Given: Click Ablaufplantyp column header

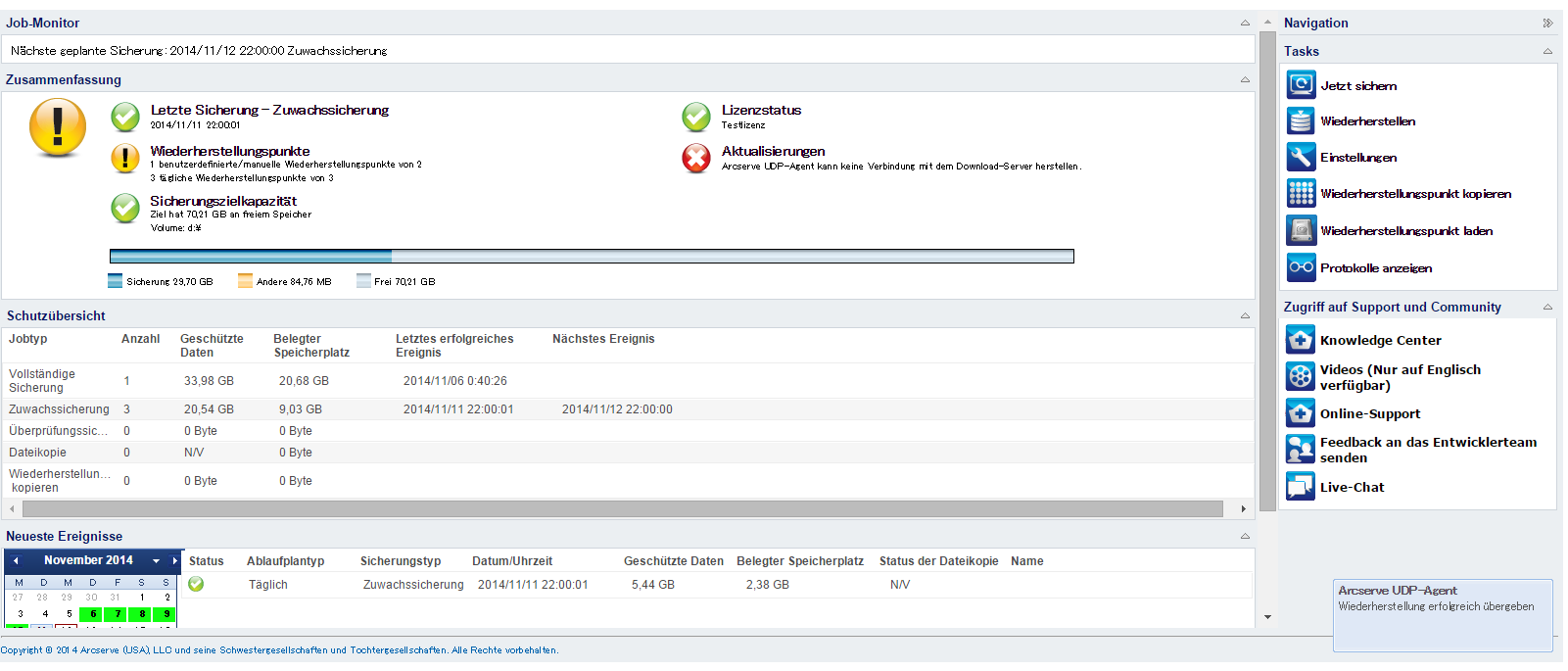Looking at the screenshot, I should 285,561.
